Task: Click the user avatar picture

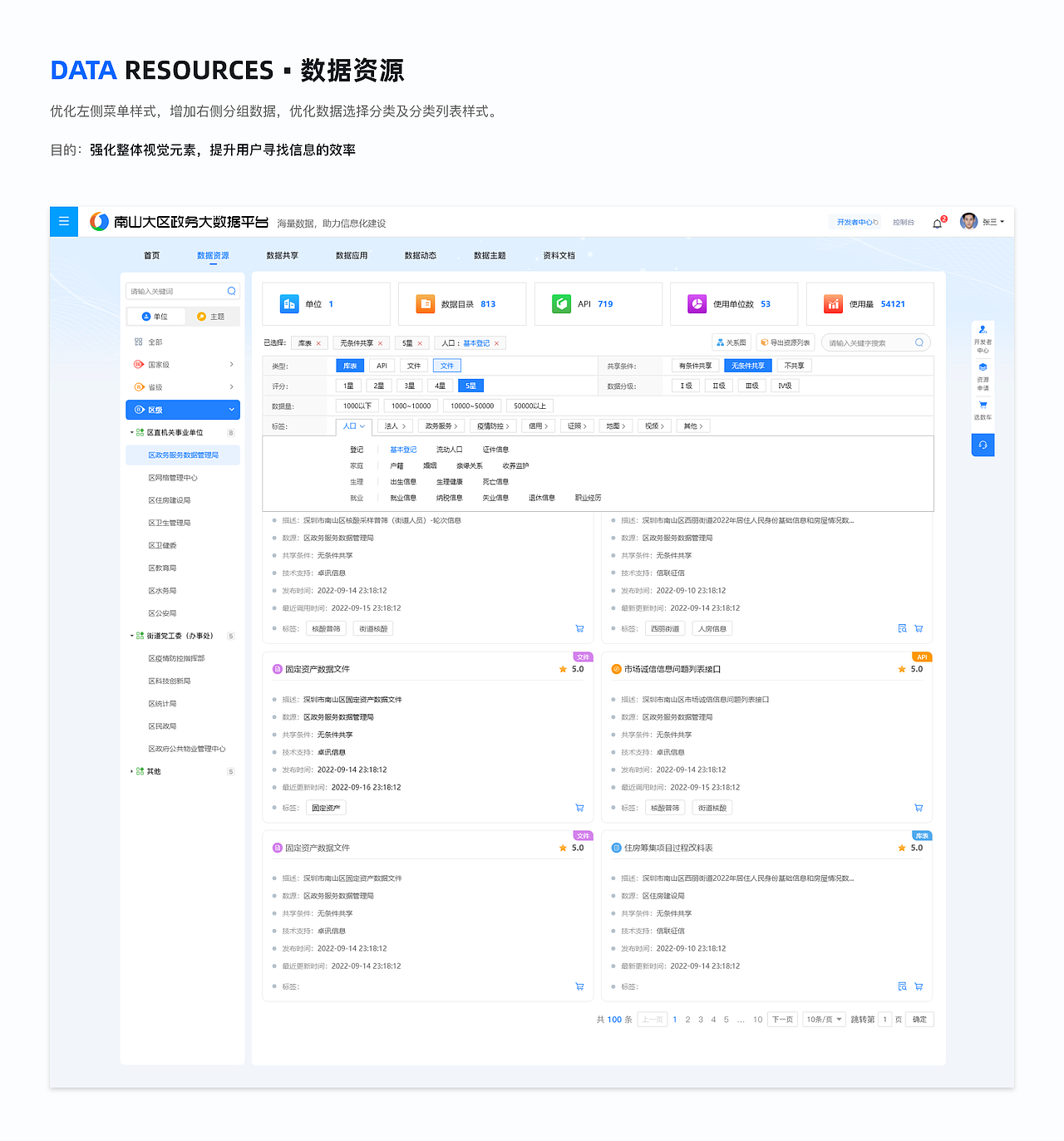Action: click(x=968, y=221)
